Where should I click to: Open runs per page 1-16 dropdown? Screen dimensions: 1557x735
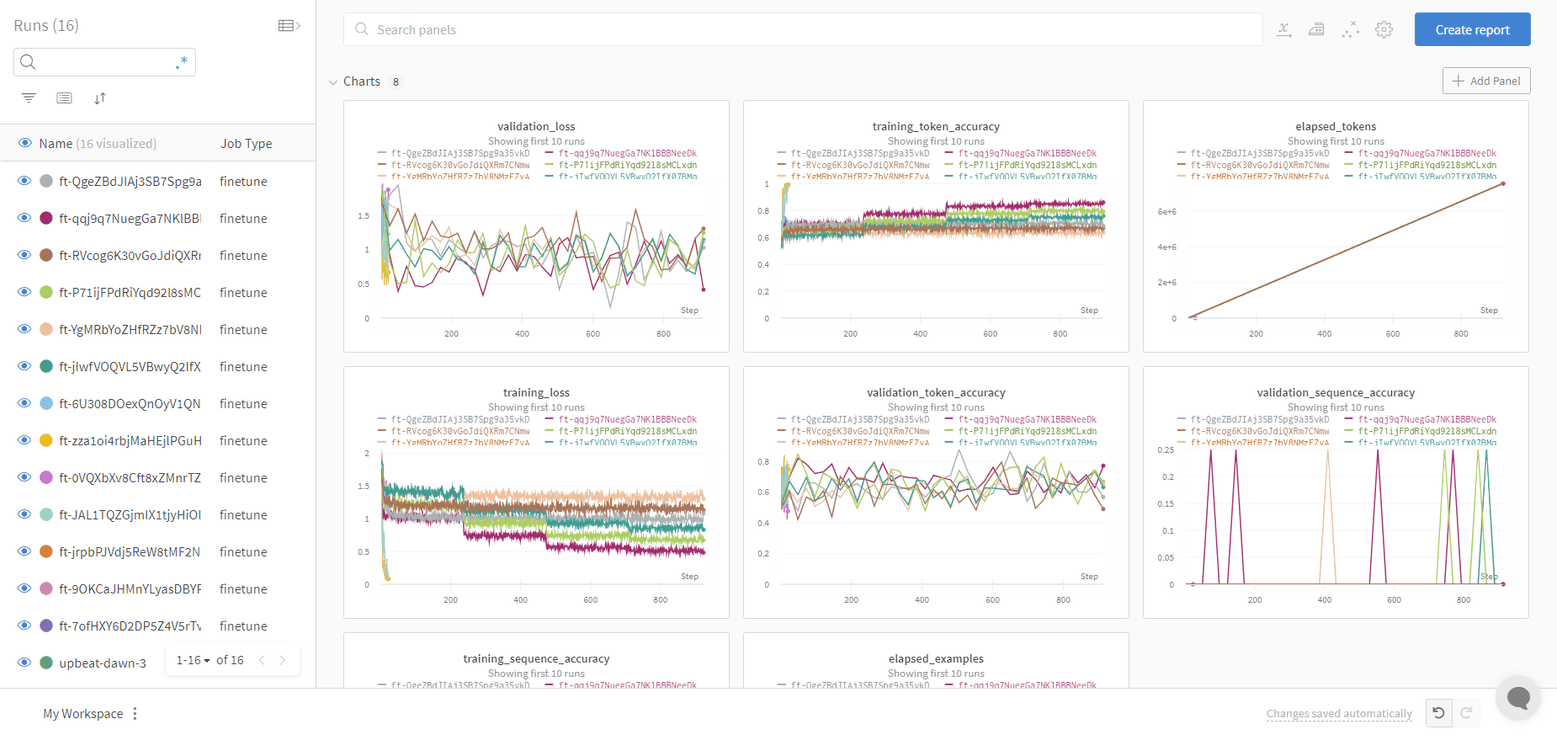click(193, 660)
